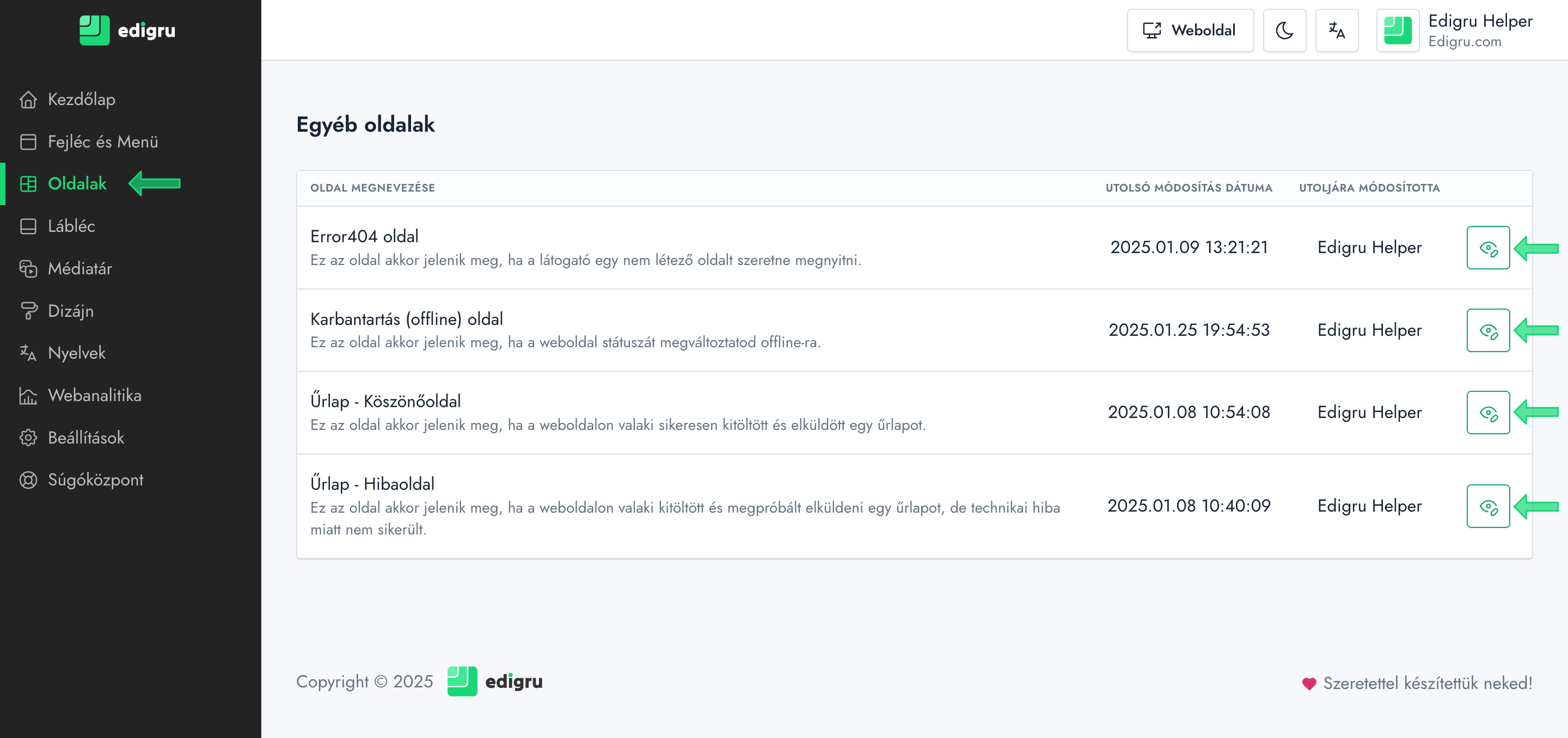Preview the Űrlap - Hibaoldal page
The height and width of the screenshot is (738, 1568).
point(1487,506)
